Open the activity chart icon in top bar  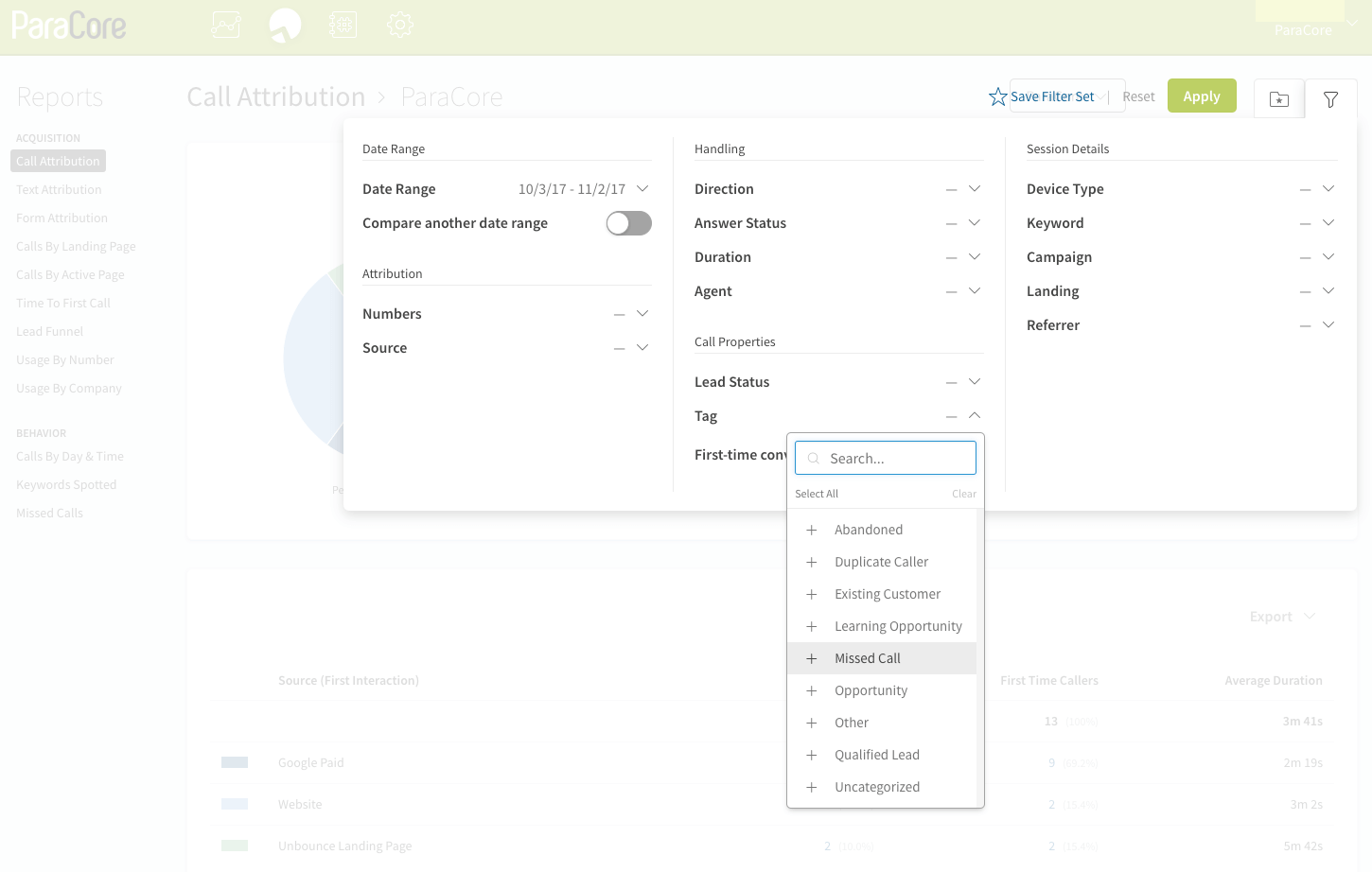coord(225,25)
